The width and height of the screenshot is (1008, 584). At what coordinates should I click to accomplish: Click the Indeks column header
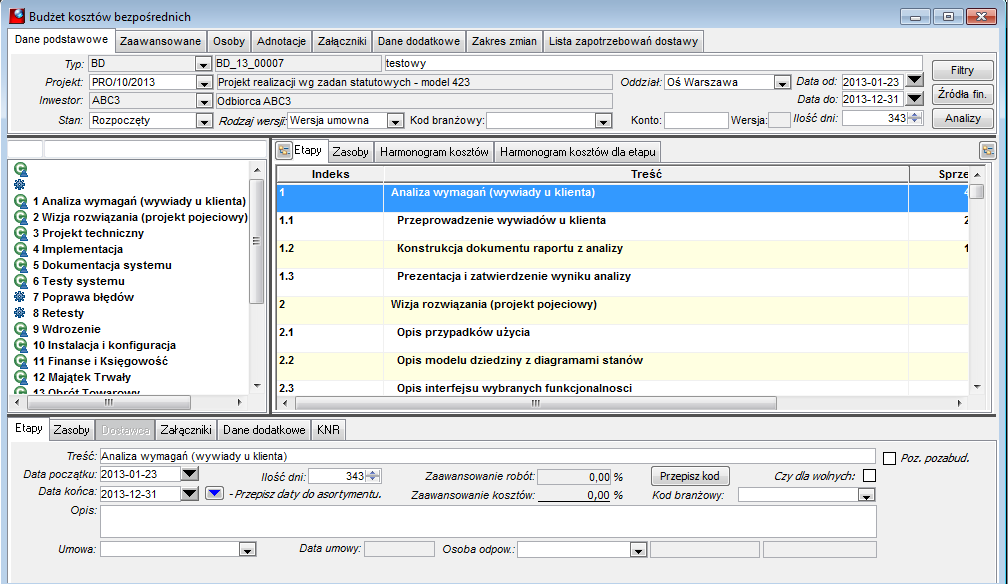click(x=330, y=174)
